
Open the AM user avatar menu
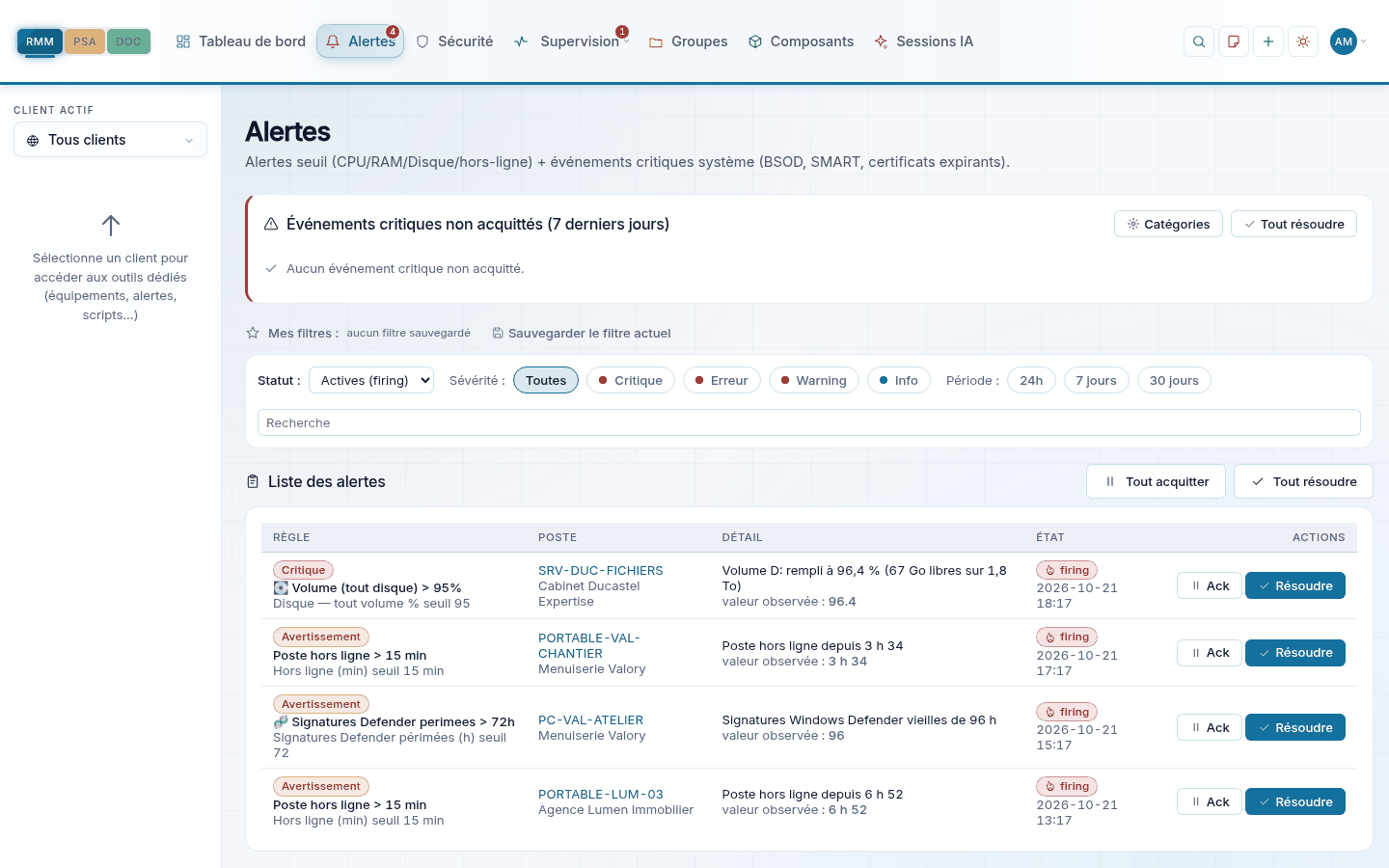(1344, 41)
